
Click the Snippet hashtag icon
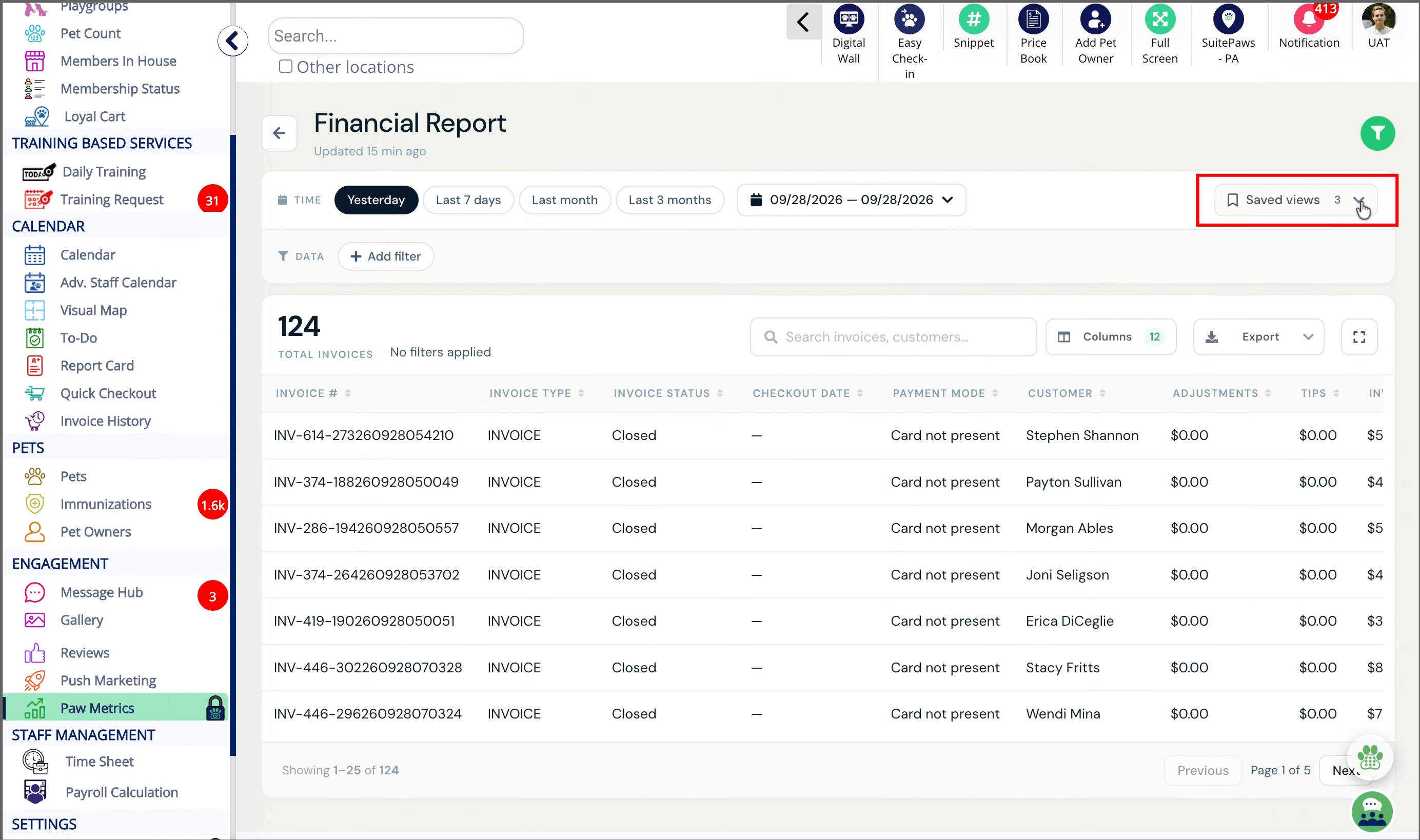coord(973,19)
